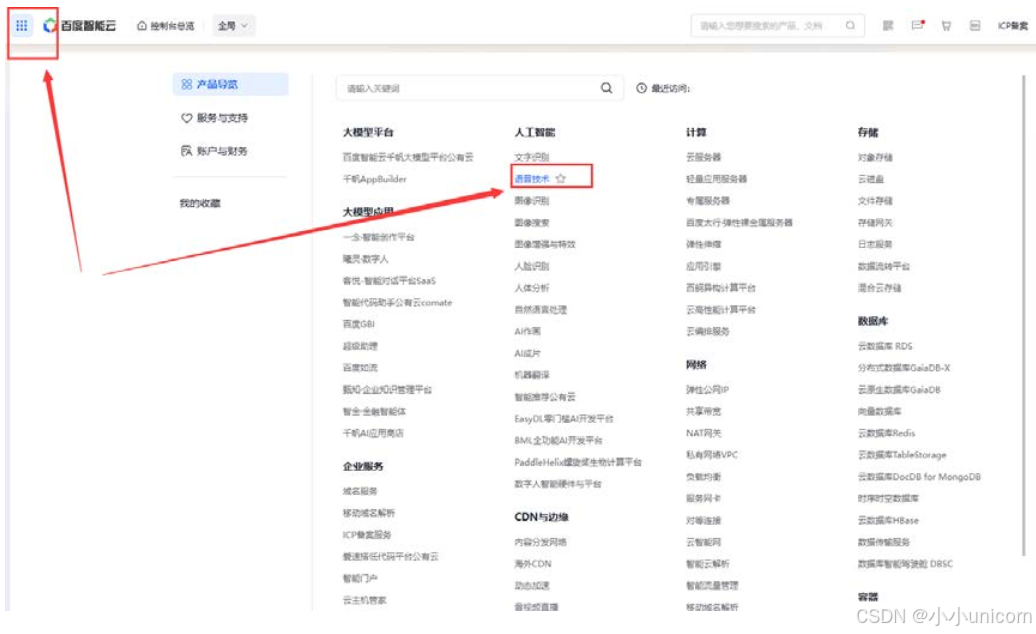Click the 最近访问 clock icon
This screenshot has width=1036, height=634.
(x=641, y=88)
